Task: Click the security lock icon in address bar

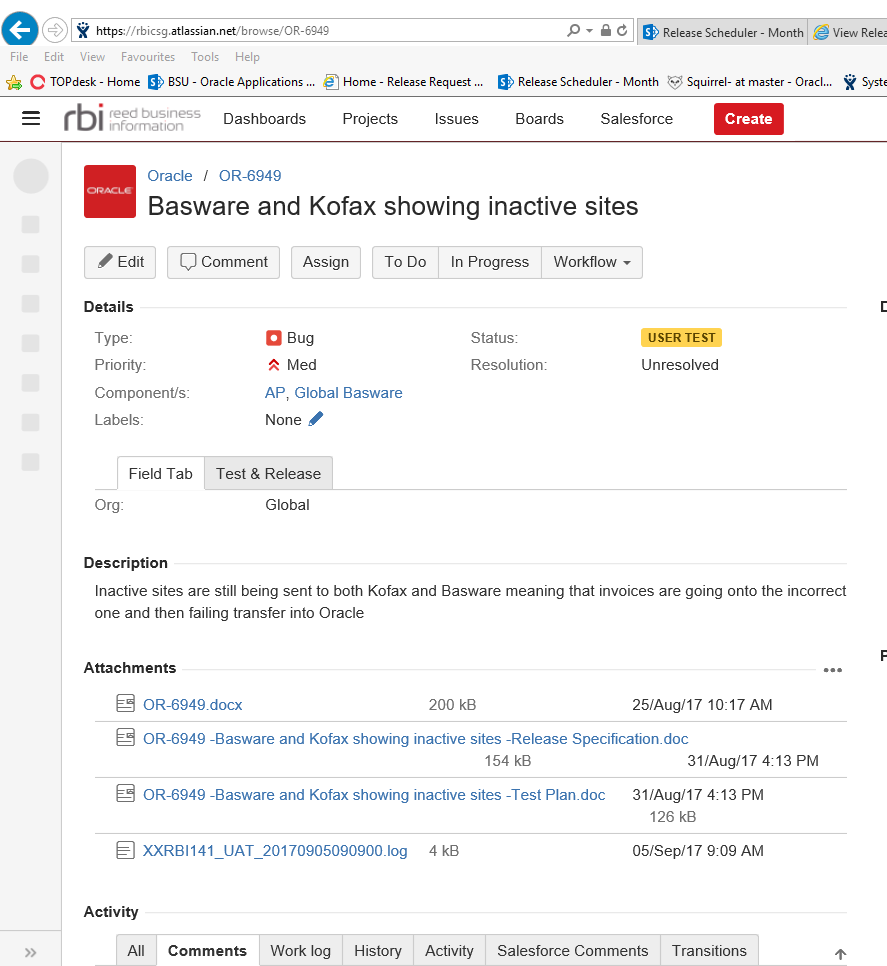Action: pyautogui.click(x=606, y=30)
